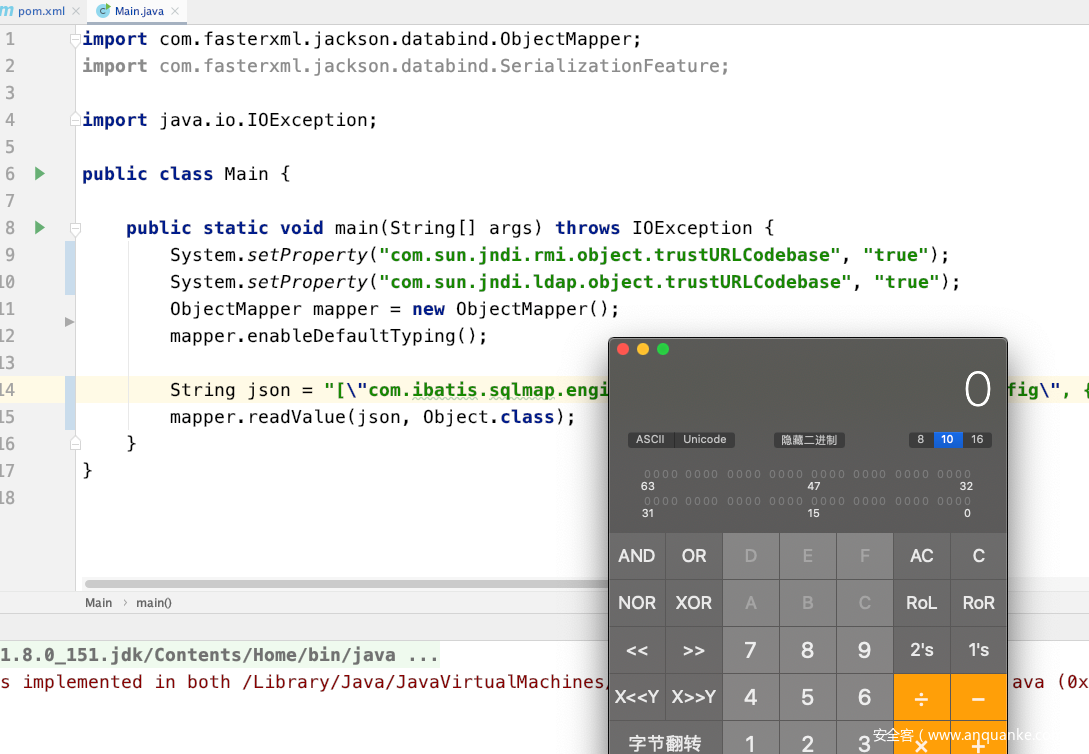Click the editor horizontal scrollbar

tap(346, 584)
